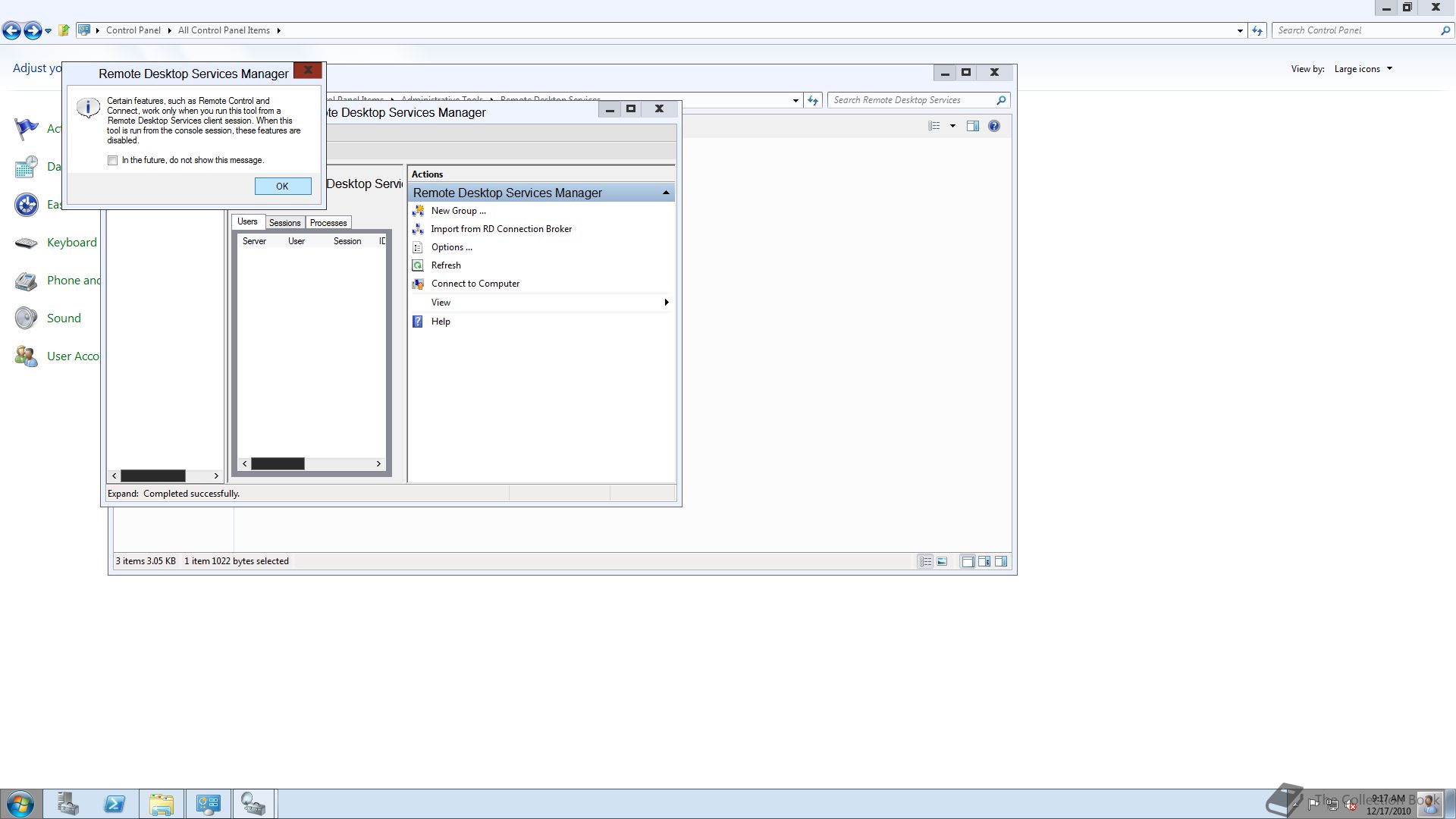Open the Keyboard control panel link

pyautogui.click(x=72, y=243)
